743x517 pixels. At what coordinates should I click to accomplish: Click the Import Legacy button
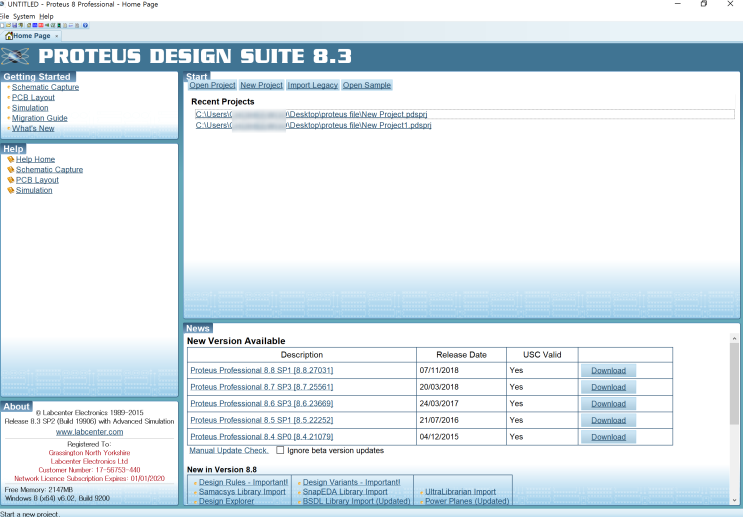313,85
